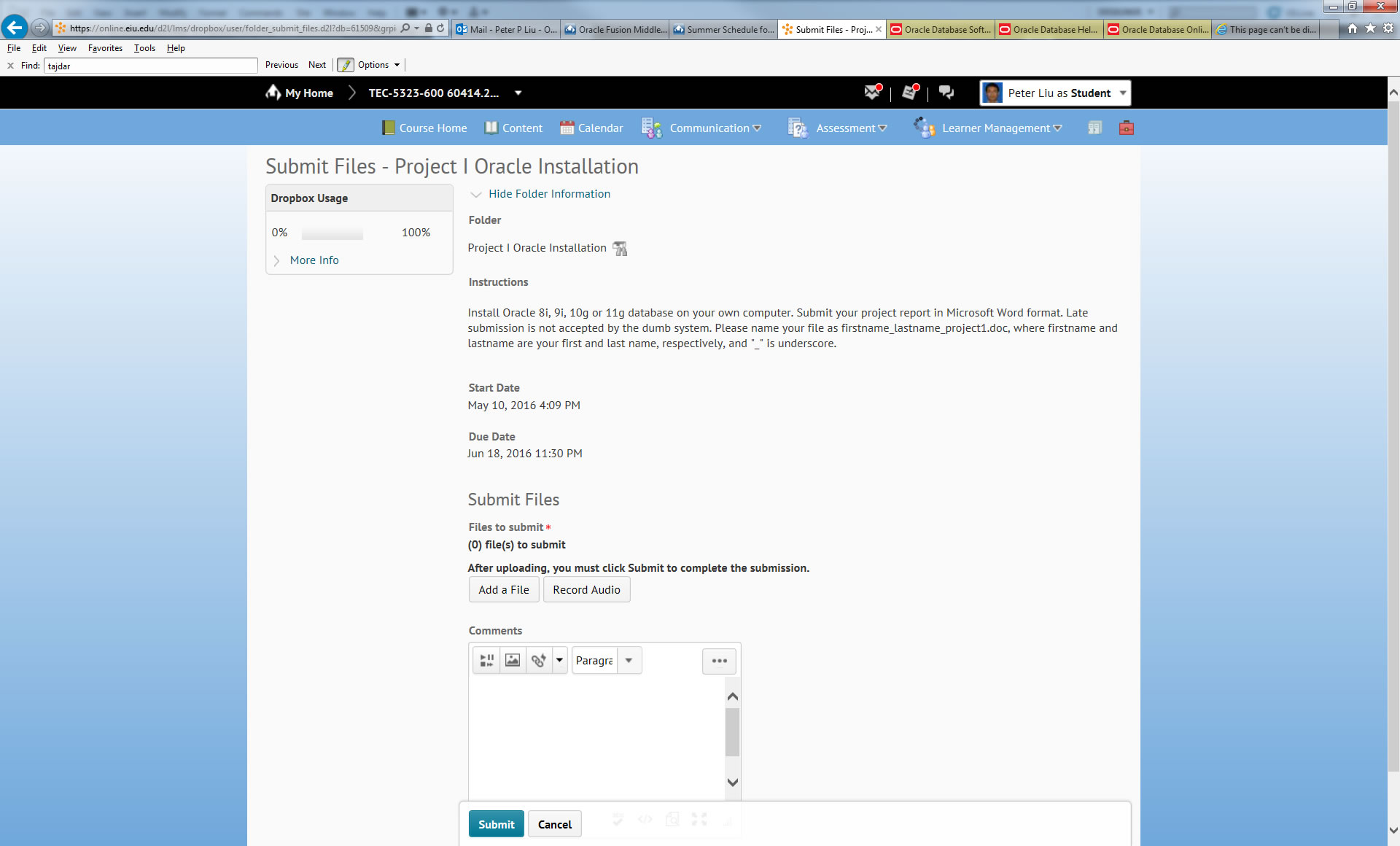Screen dimensions: 1400x846
Task: Open the Tools menu
Action: (144, 48)
